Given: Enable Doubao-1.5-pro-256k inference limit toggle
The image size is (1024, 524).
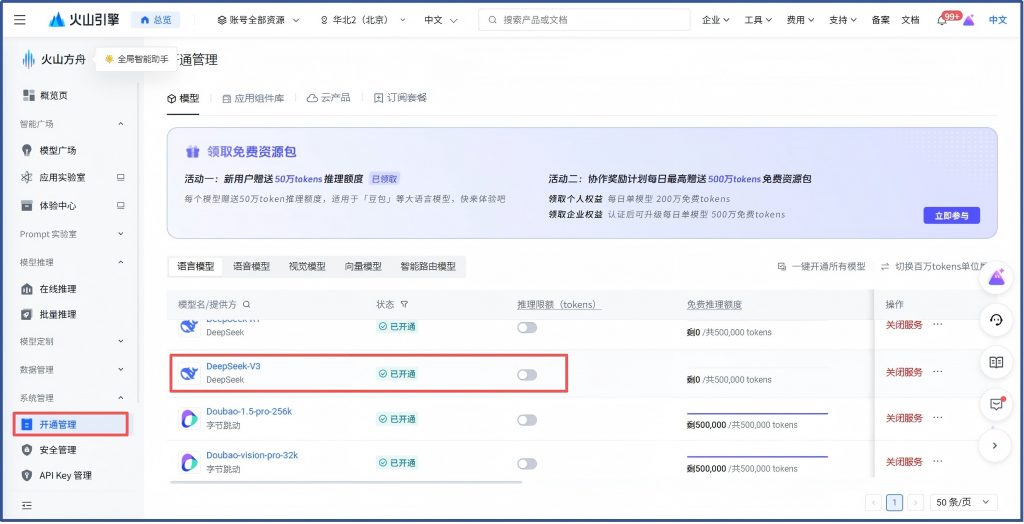Looking at the screenshot, I should pyautogui.click(x=527, y=419).
